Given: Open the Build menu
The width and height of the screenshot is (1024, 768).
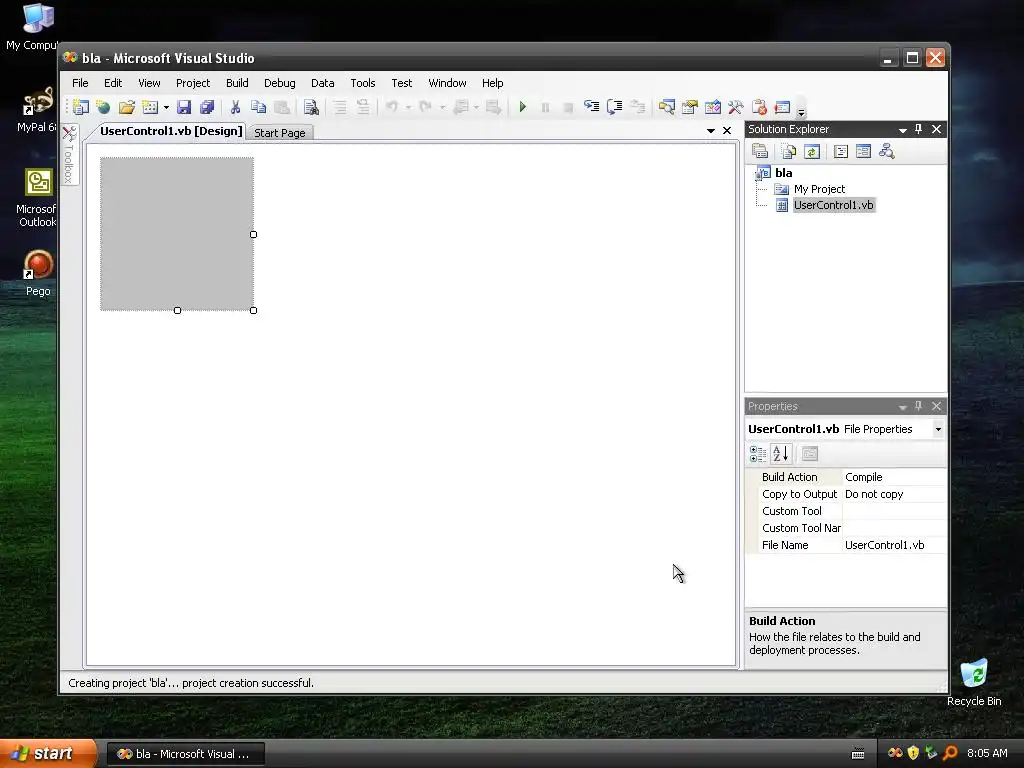Looking at the screenshot, I should click(x=237, y=83).
